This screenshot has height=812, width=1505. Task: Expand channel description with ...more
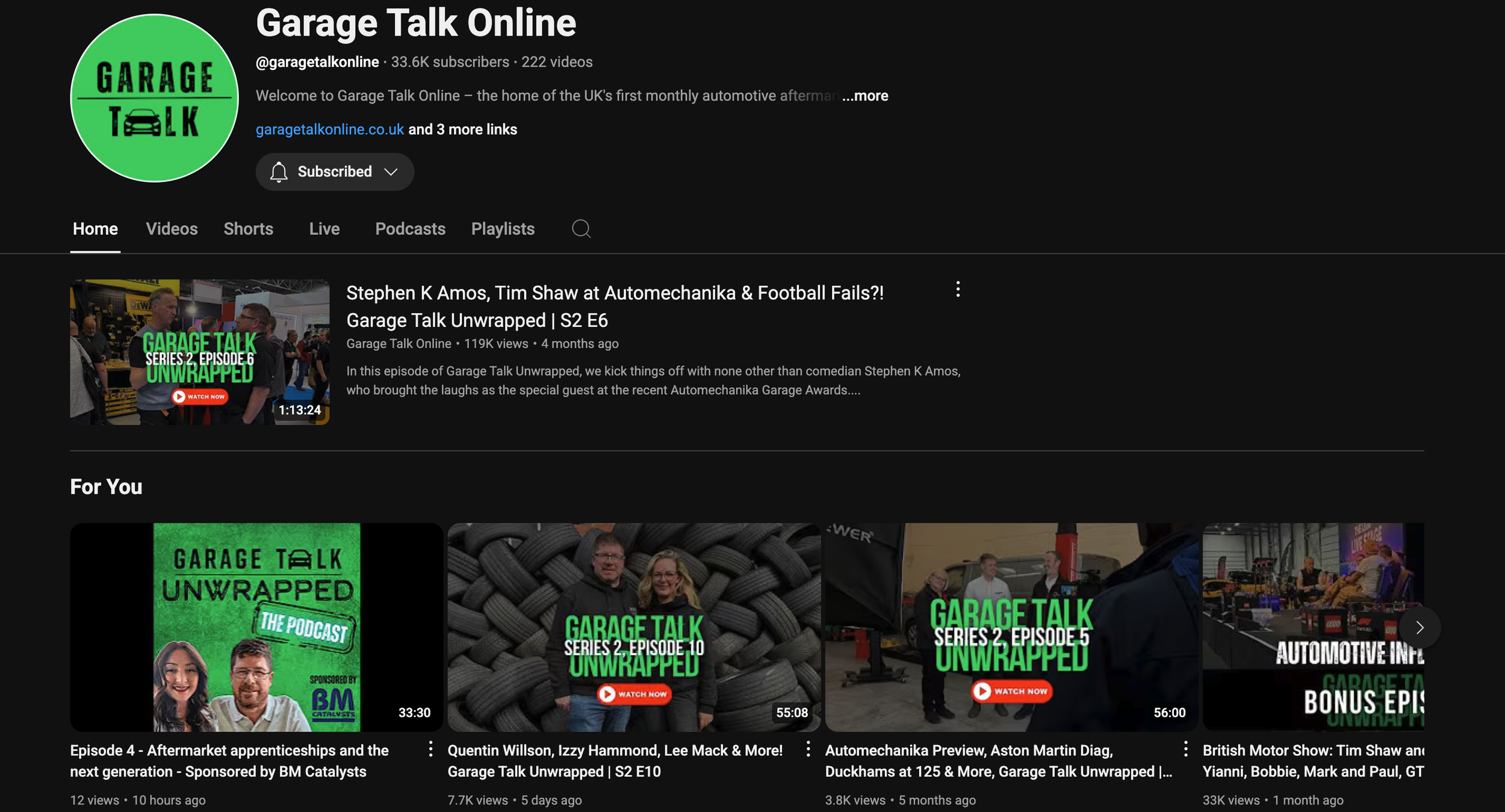coord(865,96)
